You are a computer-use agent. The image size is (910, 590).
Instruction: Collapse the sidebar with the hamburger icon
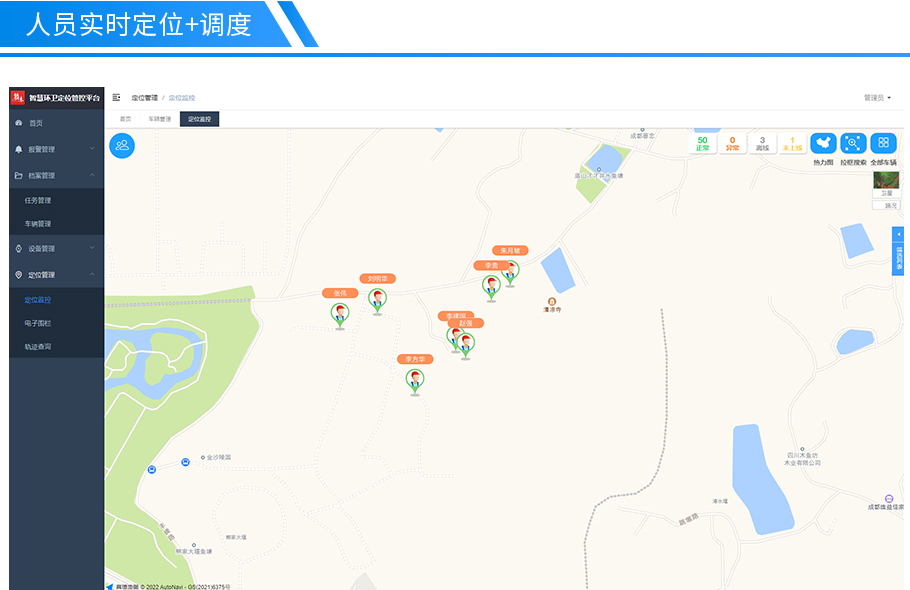click(x=116, y=97)
